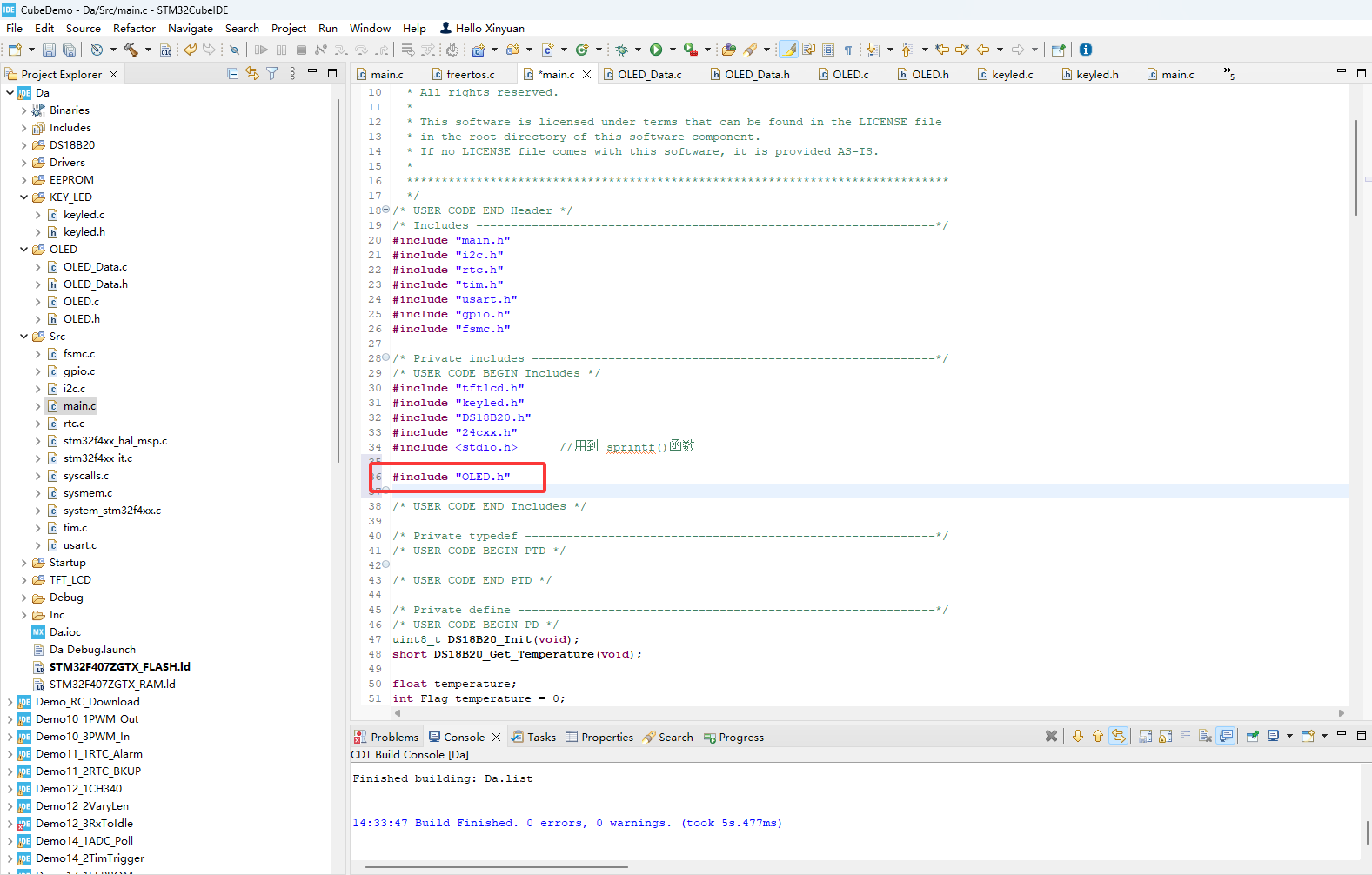Expand the Drivers folder
The height and width of the screenshot is (875, 1372).
coord(23,163)
